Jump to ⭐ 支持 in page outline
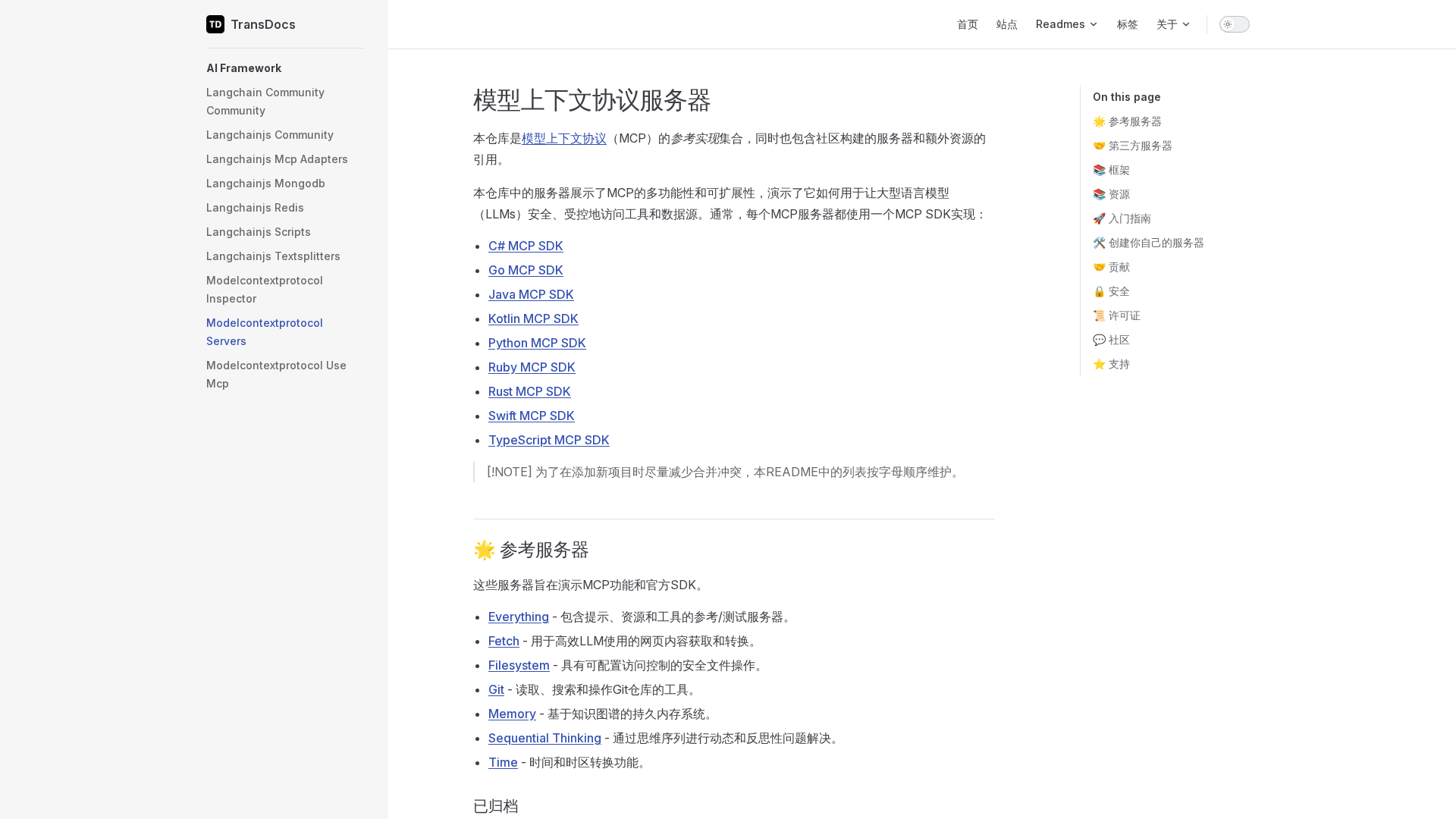 click(x=1111, y=364)
